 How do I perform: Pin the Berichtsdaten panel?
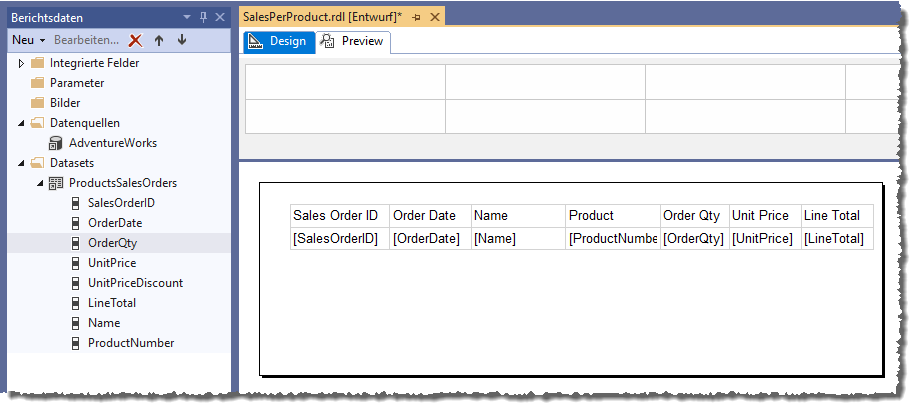click(204, 18)
